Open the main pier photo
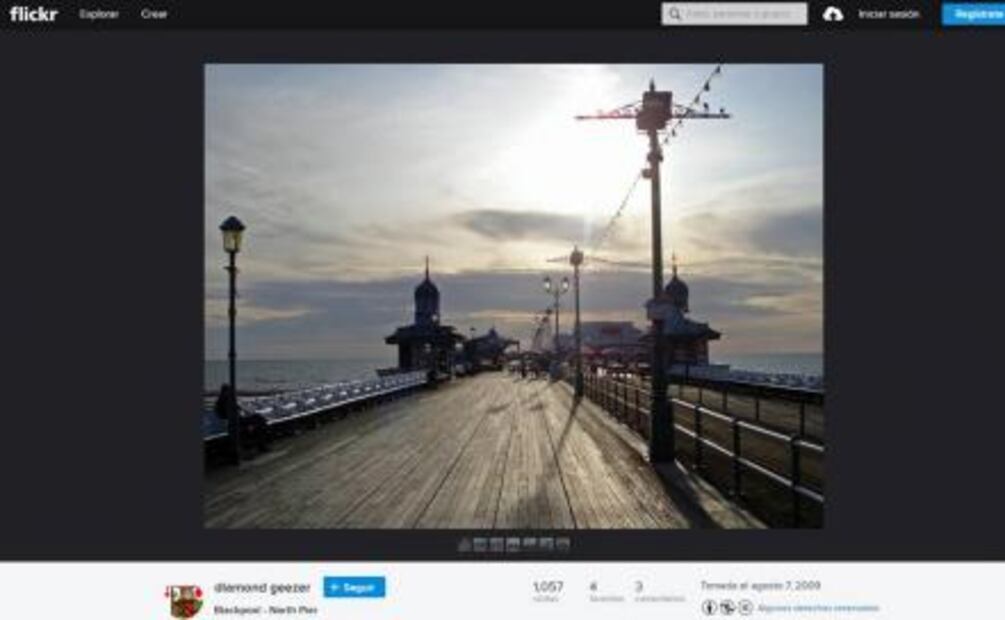Screen dimensions: 1005x620 point(513,295)
